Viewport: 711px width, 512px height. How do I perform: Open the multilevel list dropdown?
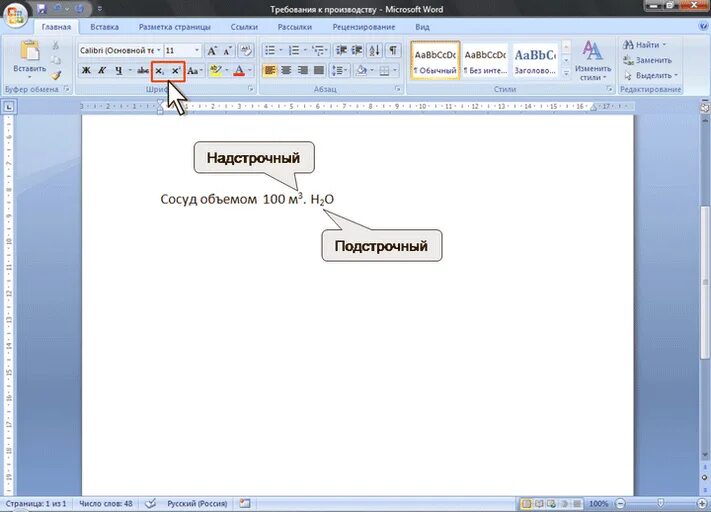coord(327,50)
